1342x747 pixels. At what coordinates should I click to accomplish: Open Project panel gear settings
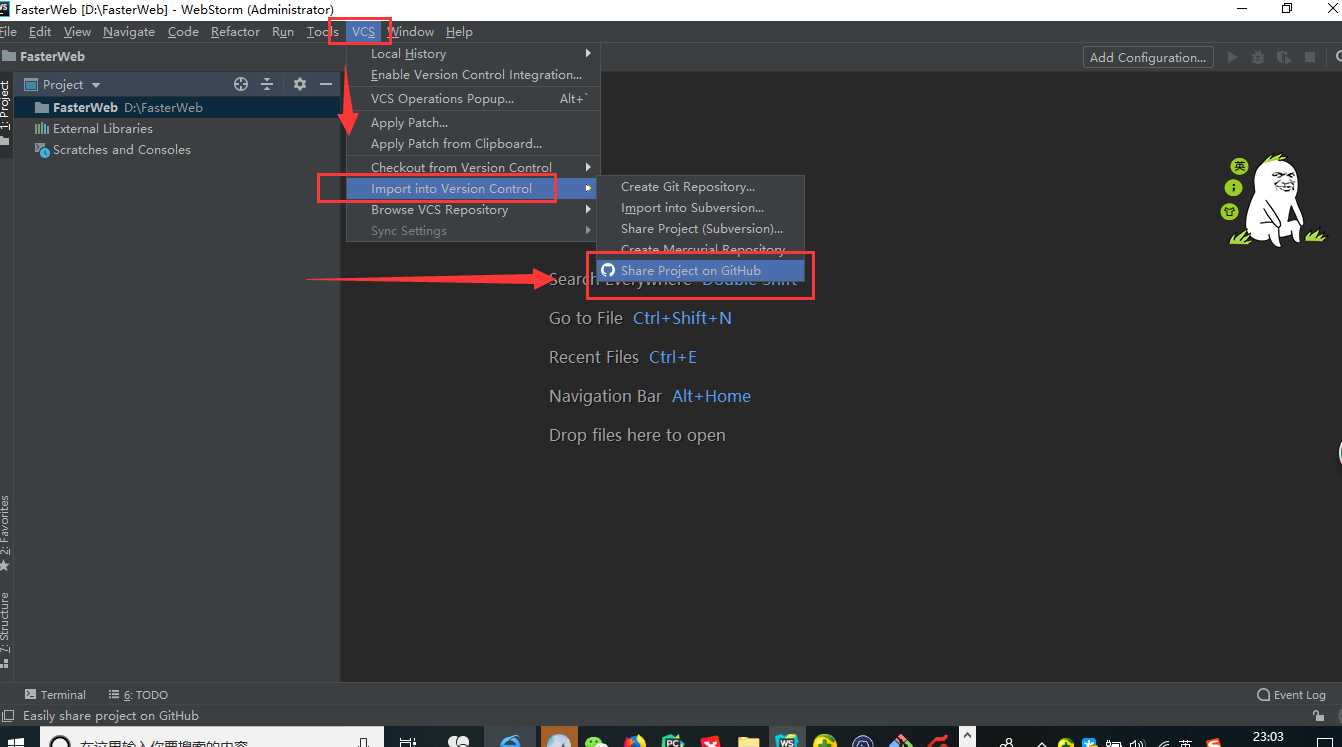point(299,85)
